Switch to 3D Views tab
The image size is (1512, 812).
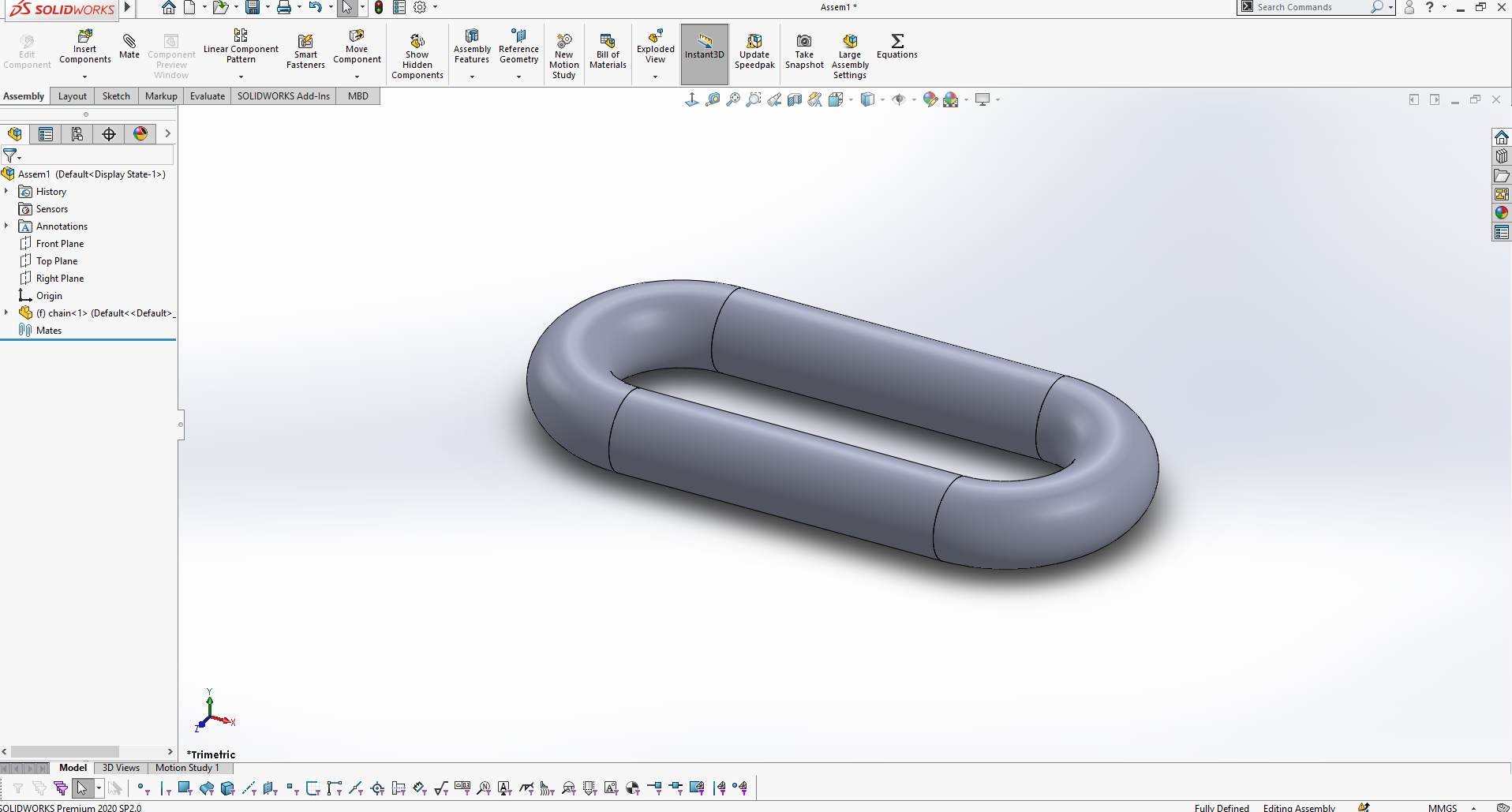pyautogui.click(x=121, y=768)
